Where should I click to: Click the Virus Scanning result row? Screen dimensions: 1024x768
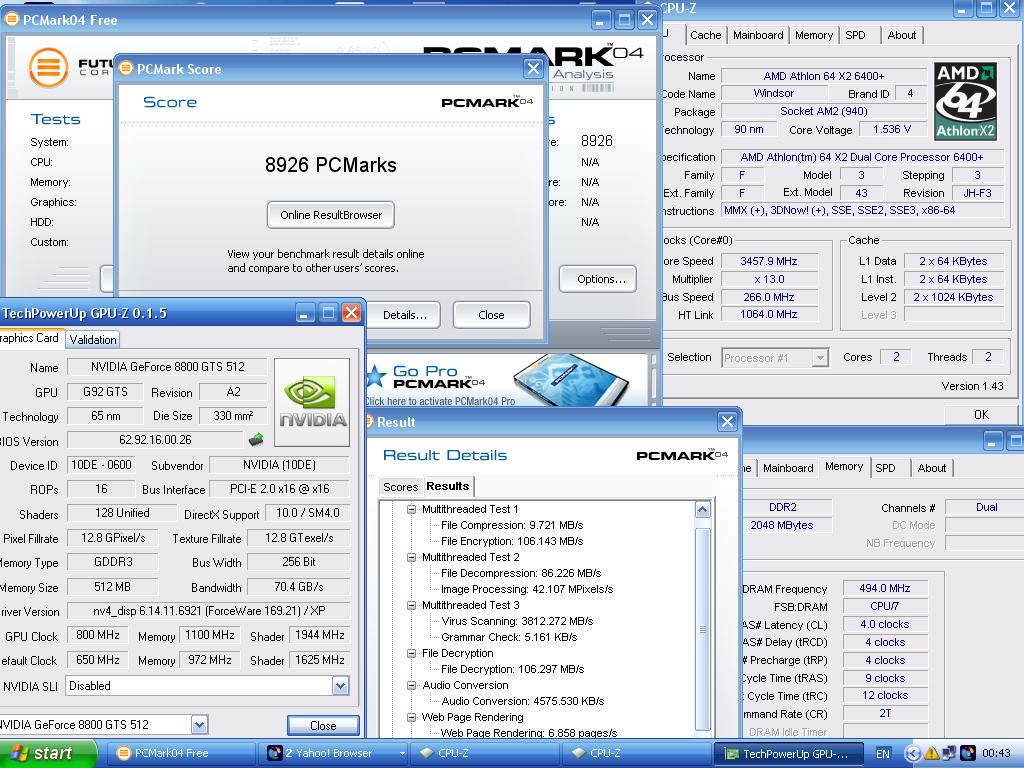(517, 621)
